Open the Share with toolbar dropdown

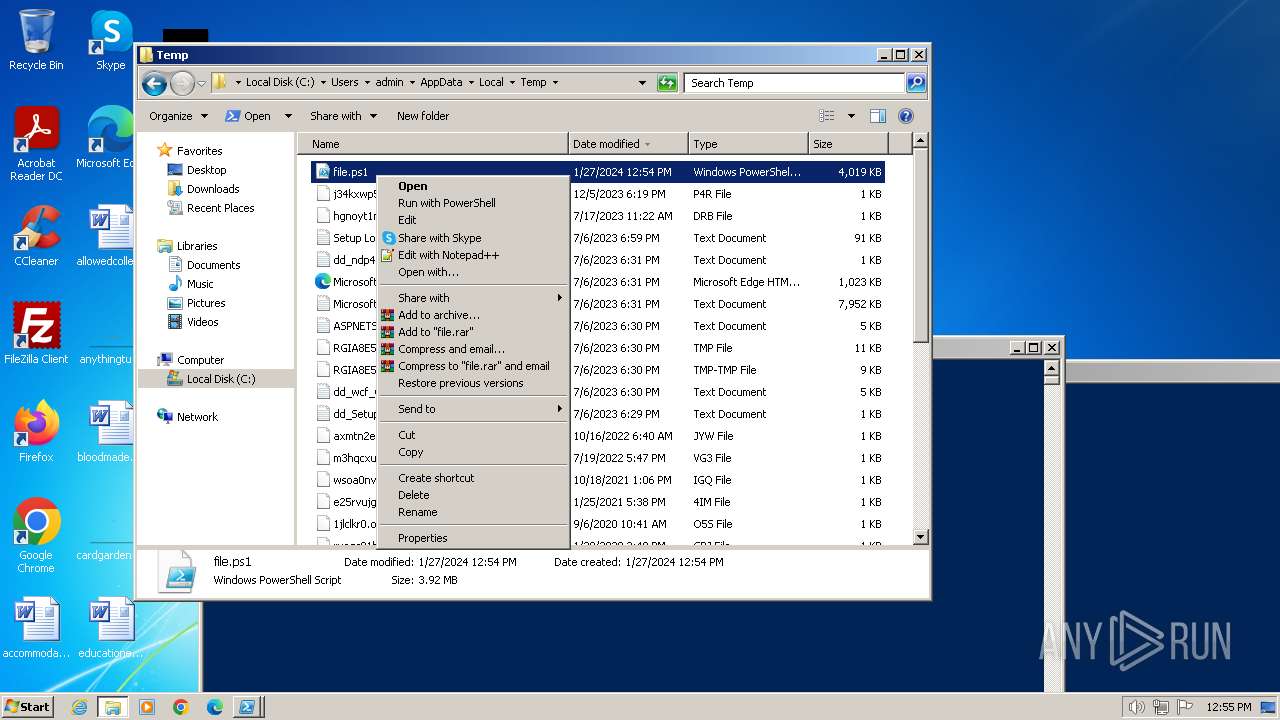tap(343, 116)
